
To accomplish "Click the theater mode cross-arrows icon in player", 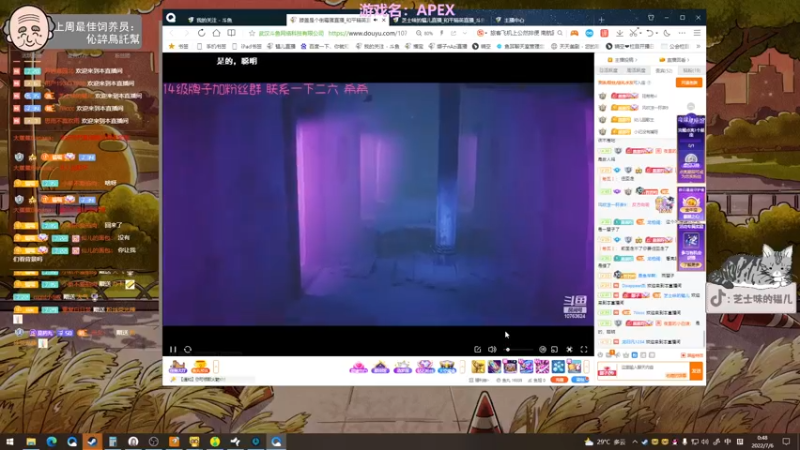I will (x=569, y=349).
